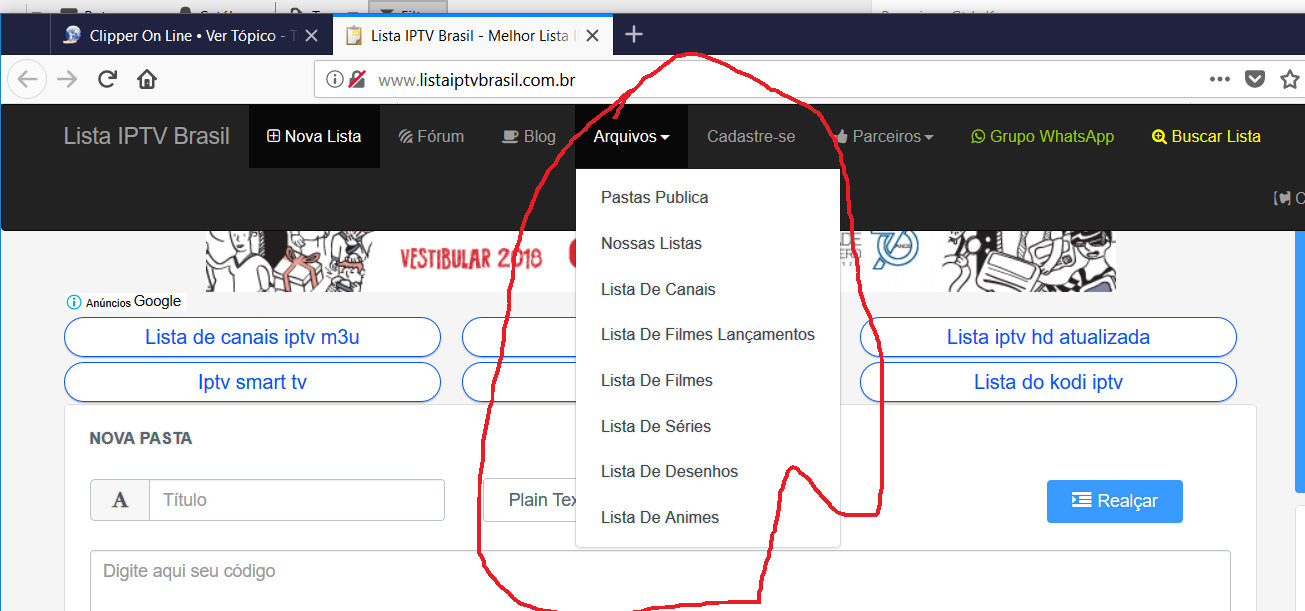
Task: Choose Lista De Filmes from the menu
Action: click(x=708, y=381)
